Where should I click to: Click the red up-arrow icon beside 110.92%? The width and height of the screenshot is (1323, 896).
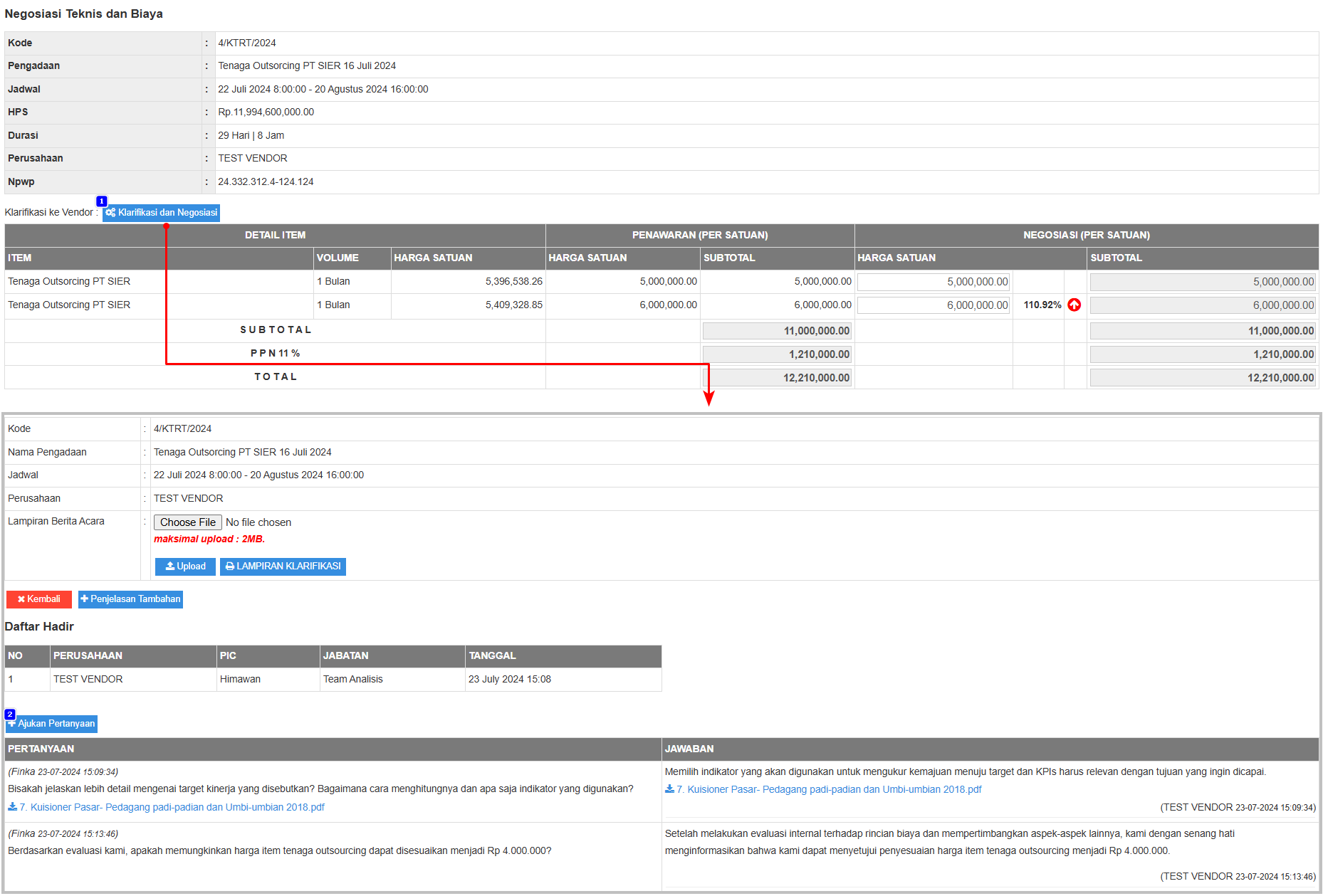pyautogui.click(x=1074, y=305)
